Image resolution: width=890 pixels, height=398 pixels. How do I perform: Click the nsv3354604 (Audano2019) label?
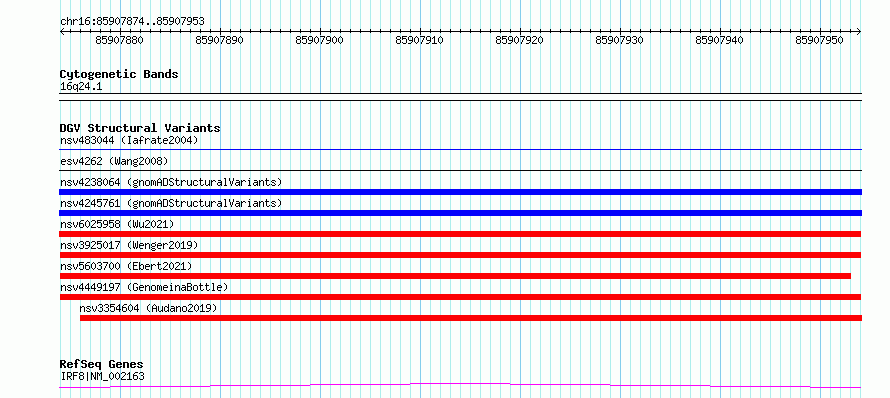[x=148, y=308]
